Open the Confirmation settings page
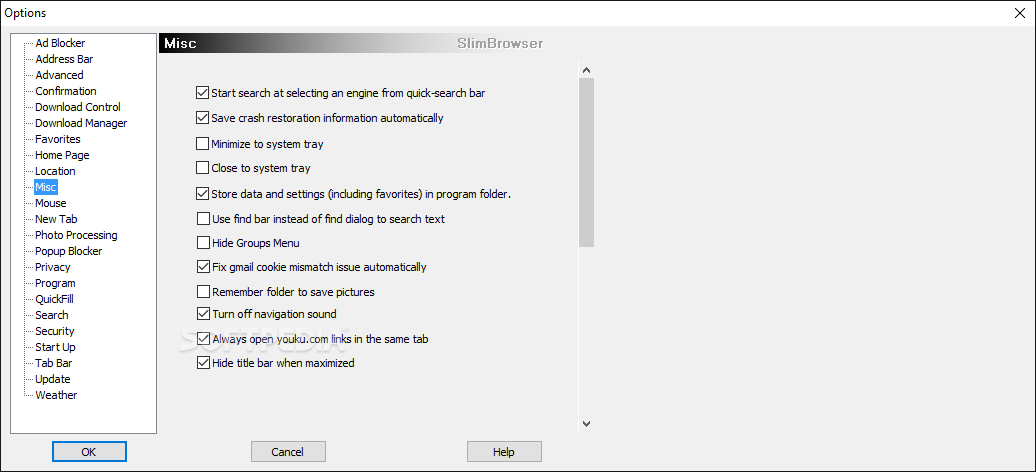This screenshot has width=1036, height=472. tap(65, 91)
